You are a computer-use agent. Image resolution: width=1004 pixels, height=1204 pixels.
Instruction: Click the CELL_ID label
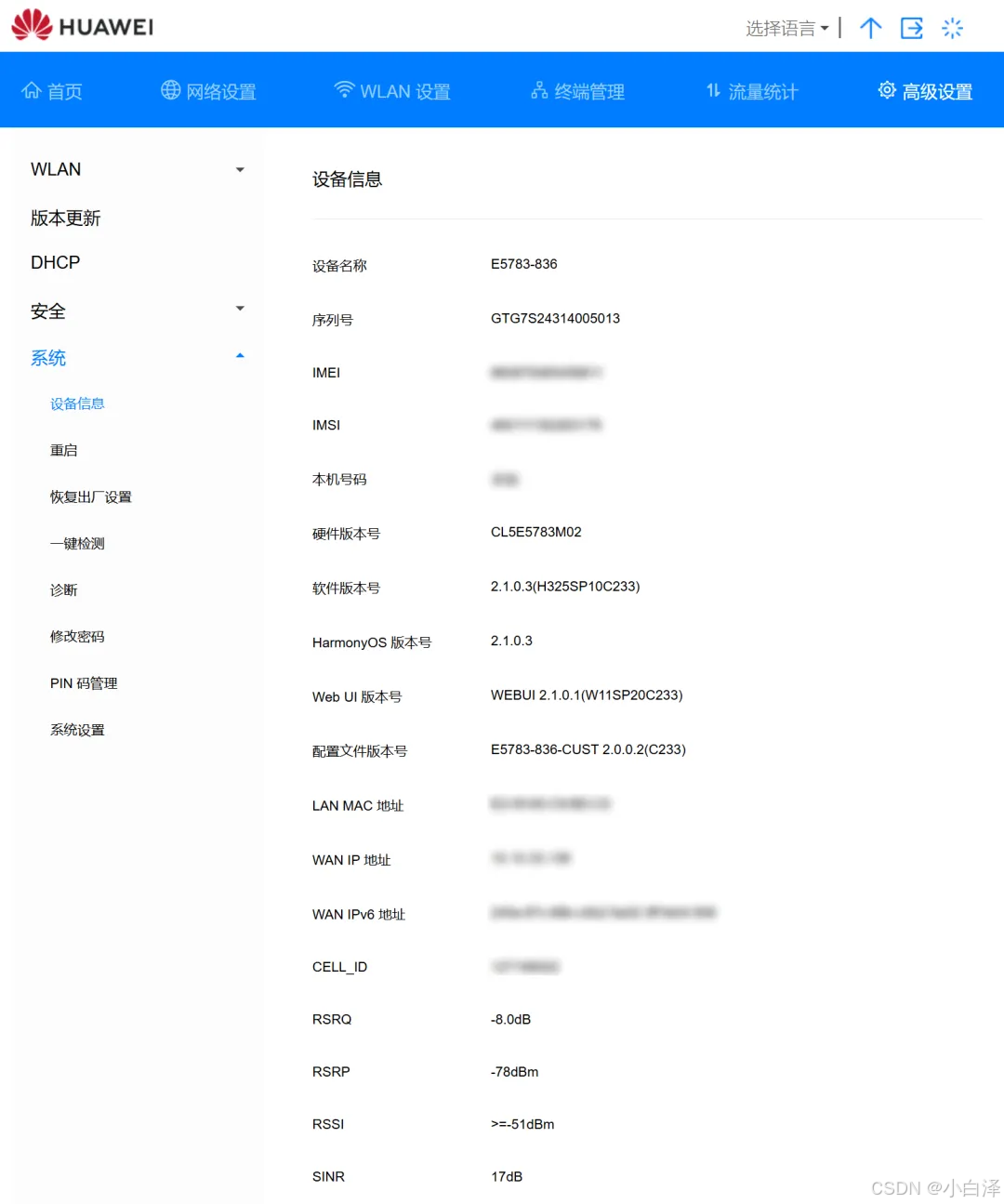pyautogui.click(x=339, y=967)
